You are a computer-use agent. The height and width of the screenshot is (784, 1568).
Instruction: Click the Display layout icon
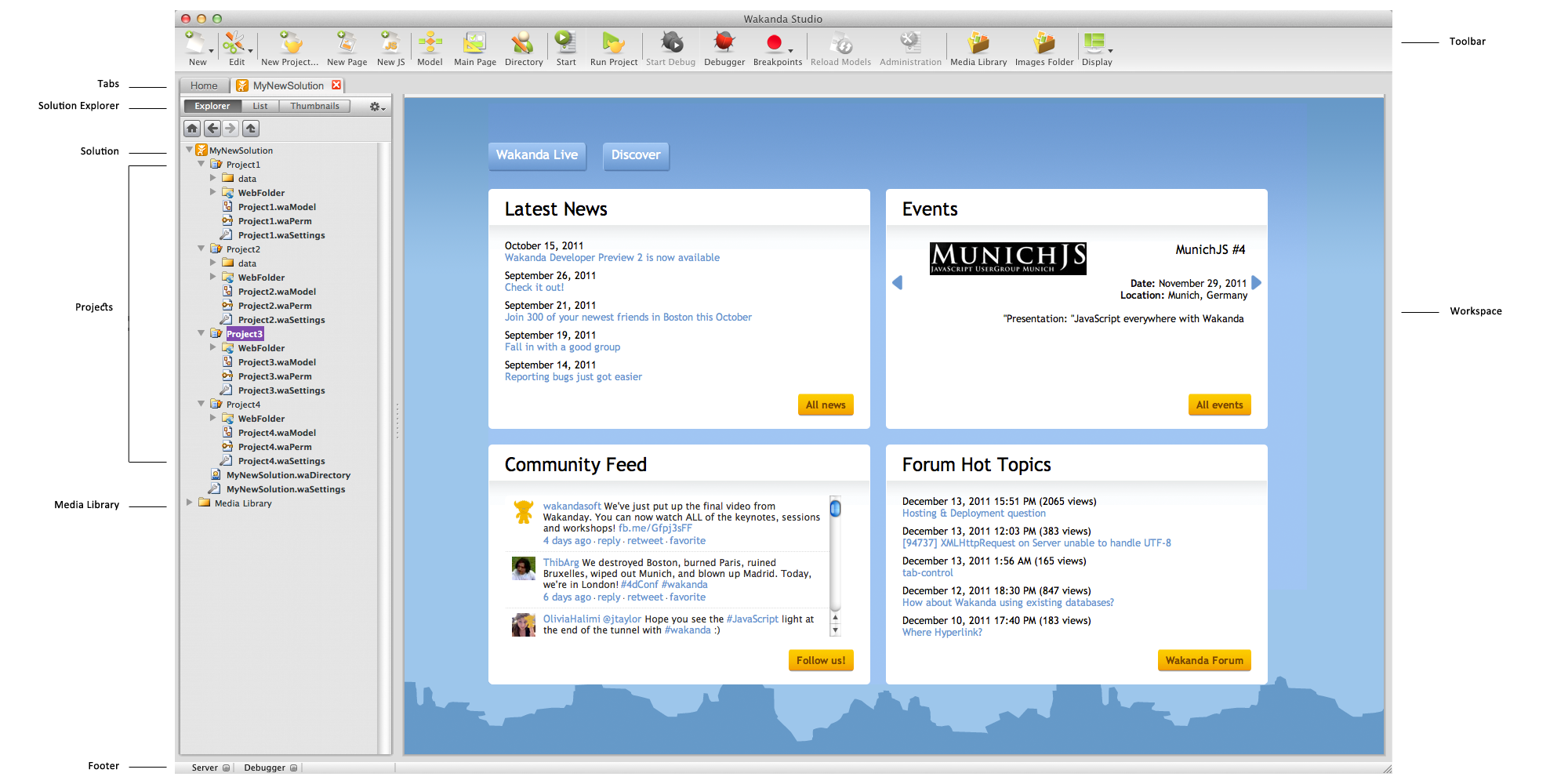pos(1094,42)
